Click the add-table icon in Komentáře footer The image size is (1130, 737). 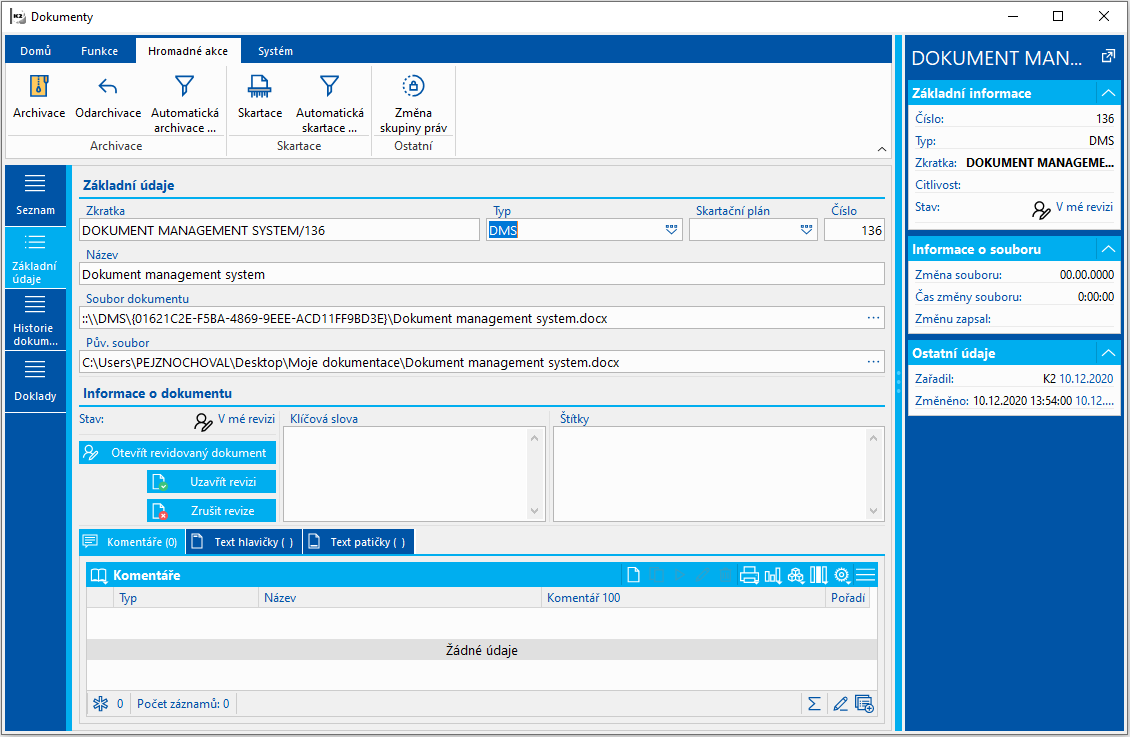tap(864, 704)
